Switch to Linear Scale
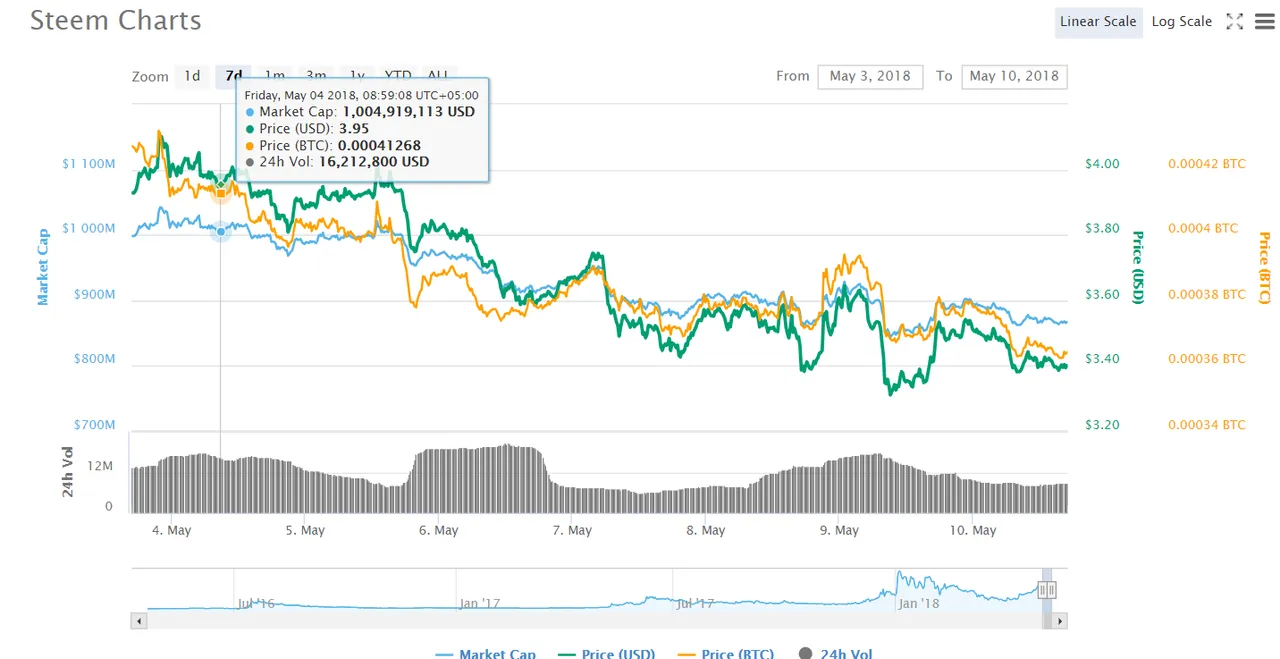Viewport: 1280px width, 659px height. coord(1098,22)
